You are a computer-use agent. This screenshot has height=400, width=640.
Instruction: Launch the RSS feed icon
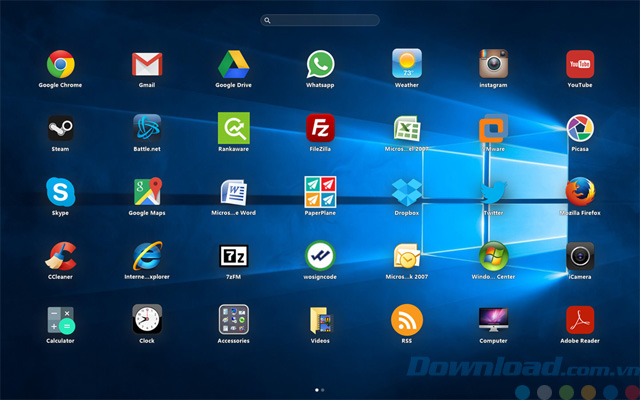(407, 320)
